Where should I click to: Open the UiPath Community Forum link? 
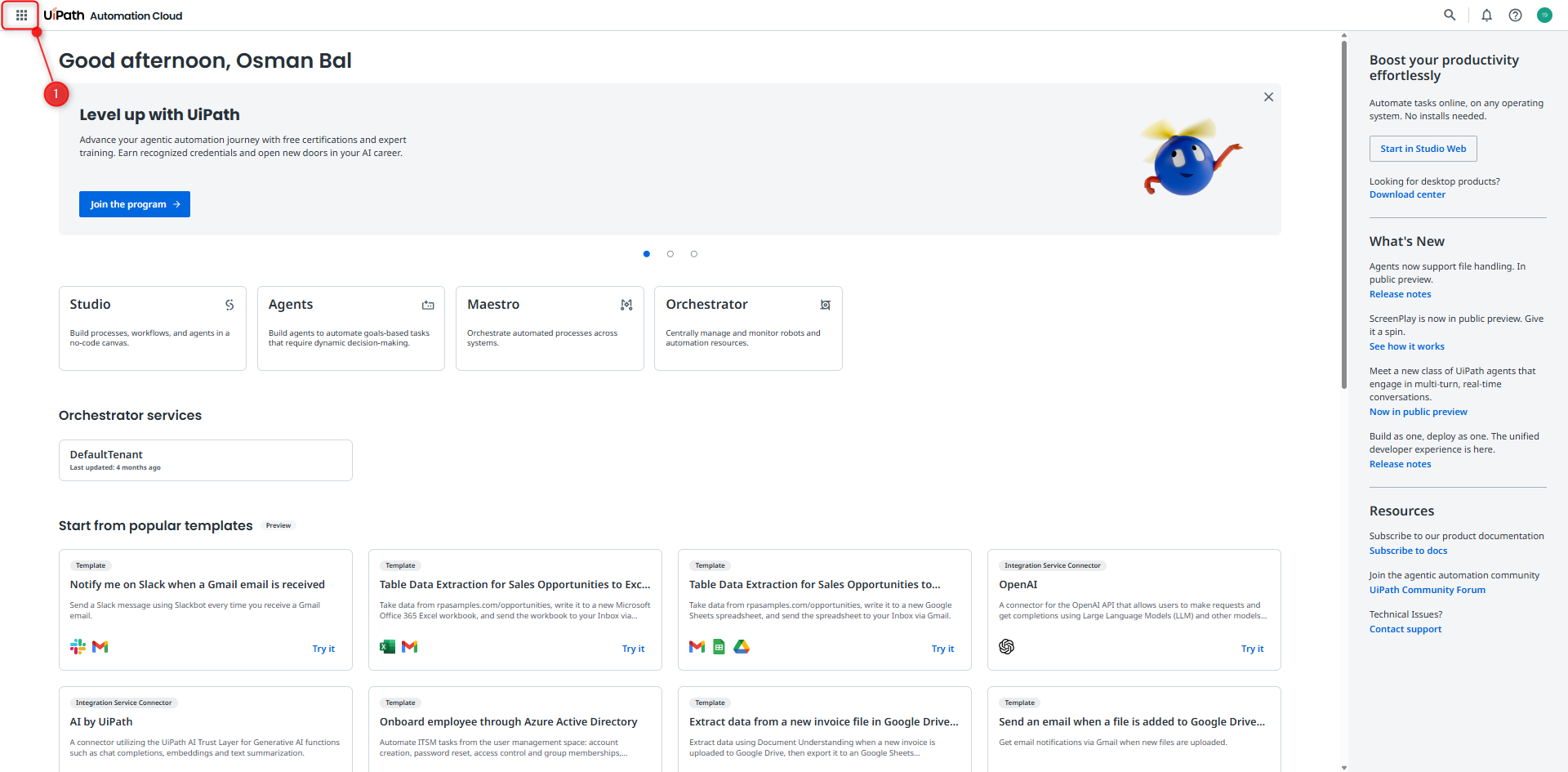coord(1428,590)
